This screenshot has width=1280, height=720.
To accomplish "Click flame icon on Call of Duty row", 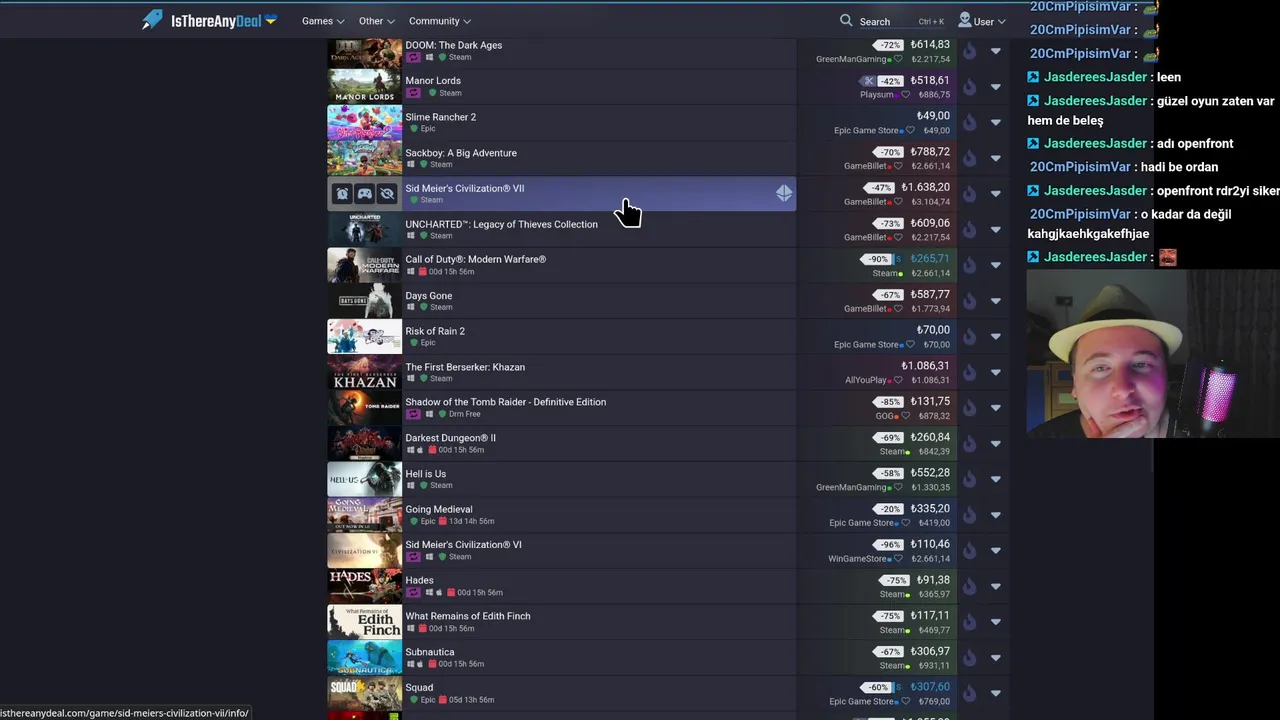I will pyautogui.click(x=969, y=265).
